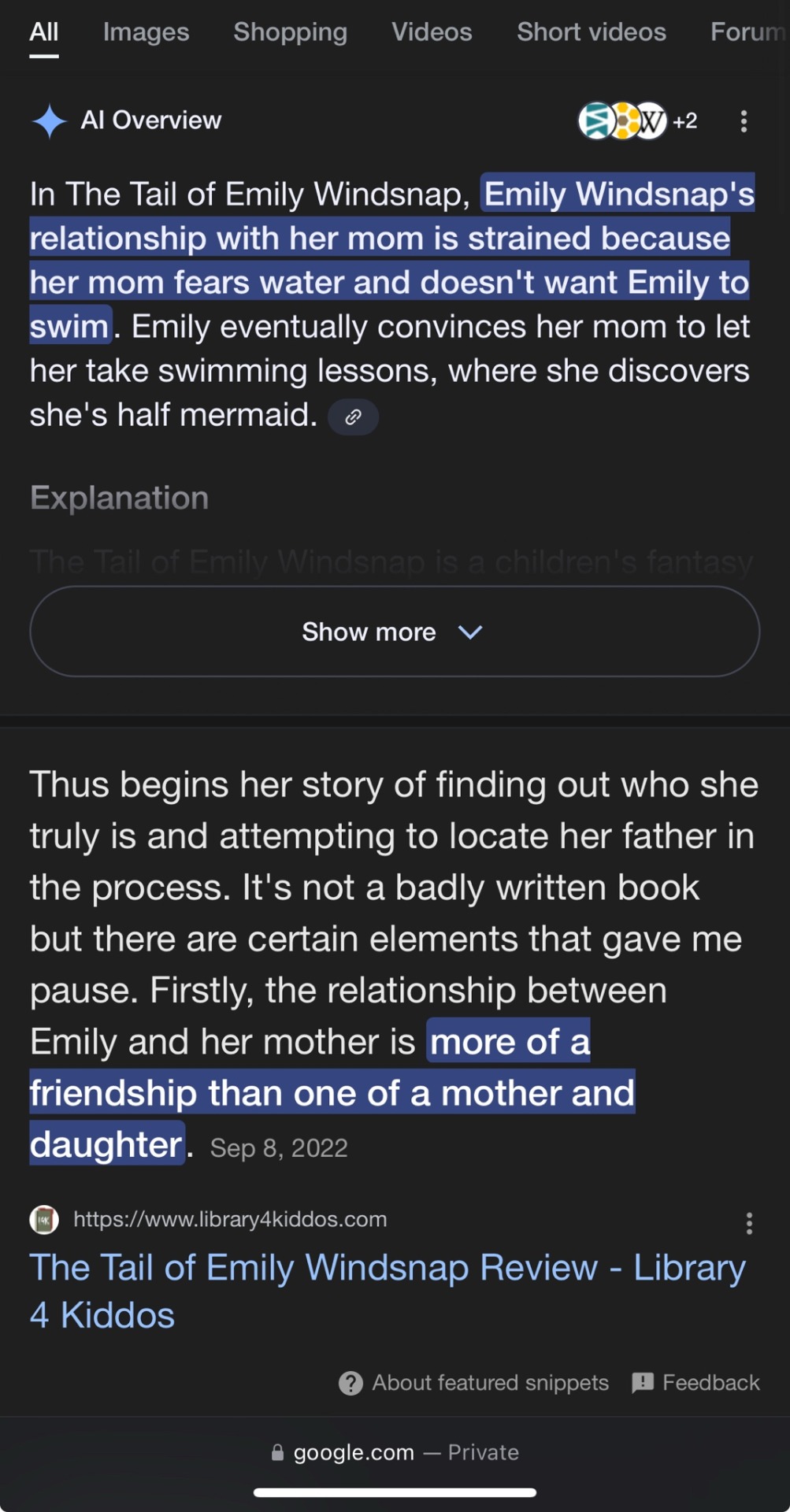Go to the Short videos tab
The image size is (790, 1512).
click(x=591, y=32)
